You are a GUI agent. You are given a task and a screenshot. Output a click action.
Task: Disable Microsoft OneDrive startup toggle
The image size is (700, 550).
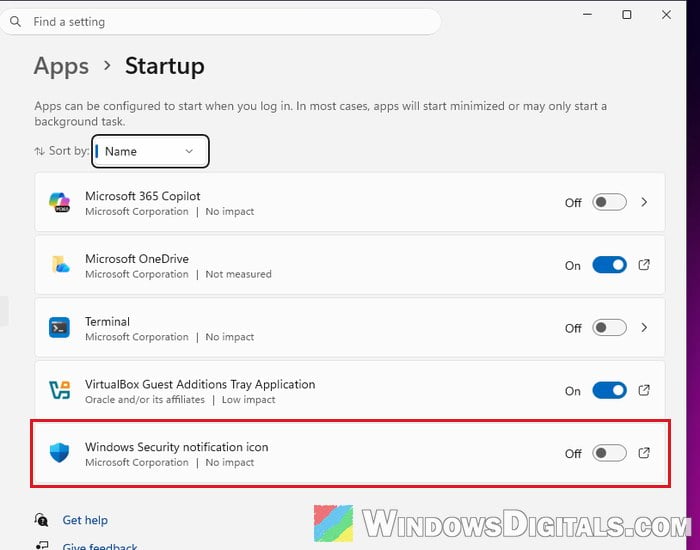click(609, 265)
